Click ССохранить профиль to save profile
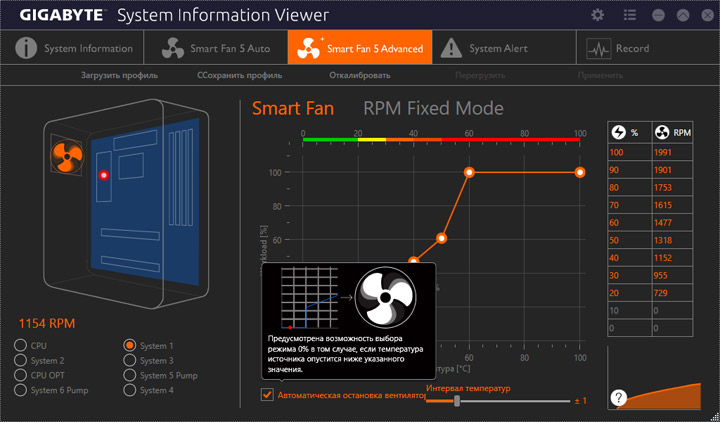The height and width of the screenshot is (422, 720). click(x=240, y=75)
